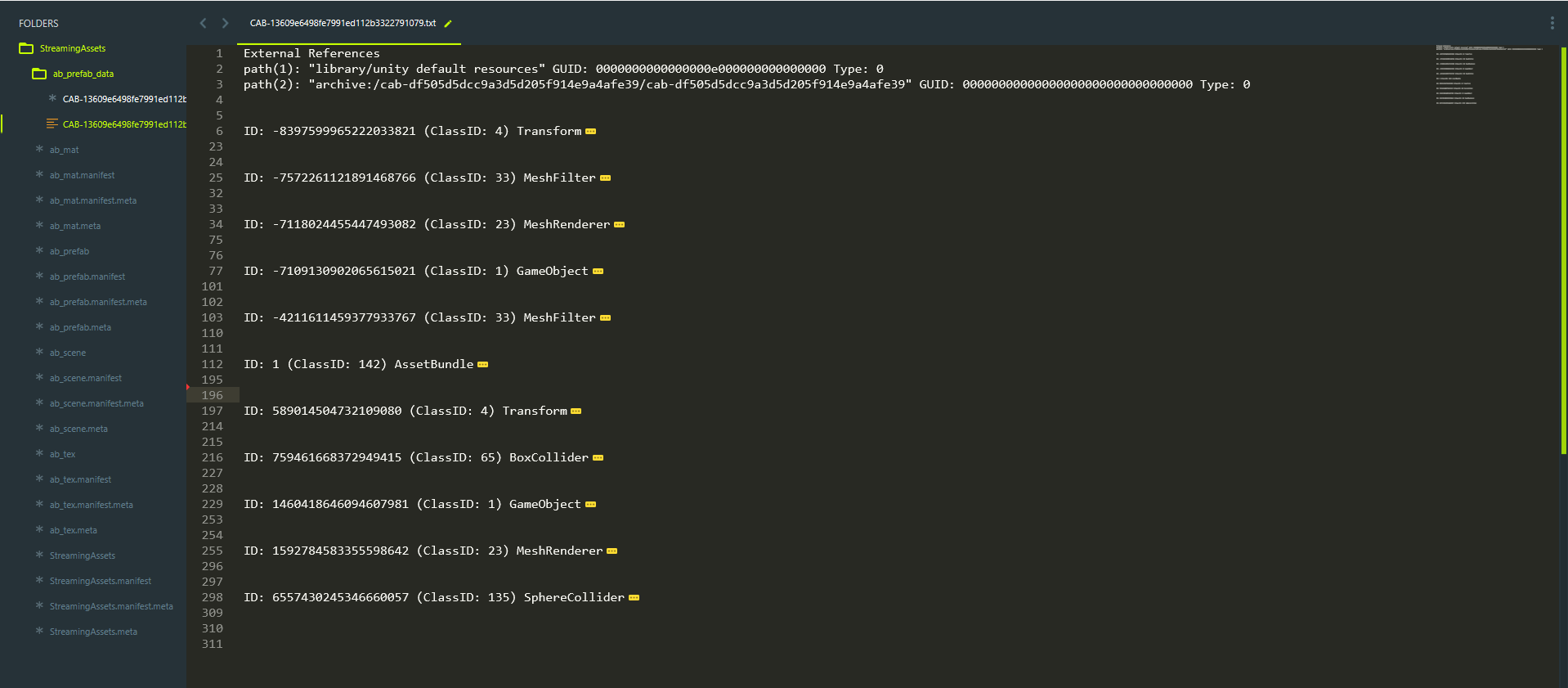This screenshot has width=1568, height=688.
Task: Open StreamingAssets.meta file
Action: click(x=93, y=632)
